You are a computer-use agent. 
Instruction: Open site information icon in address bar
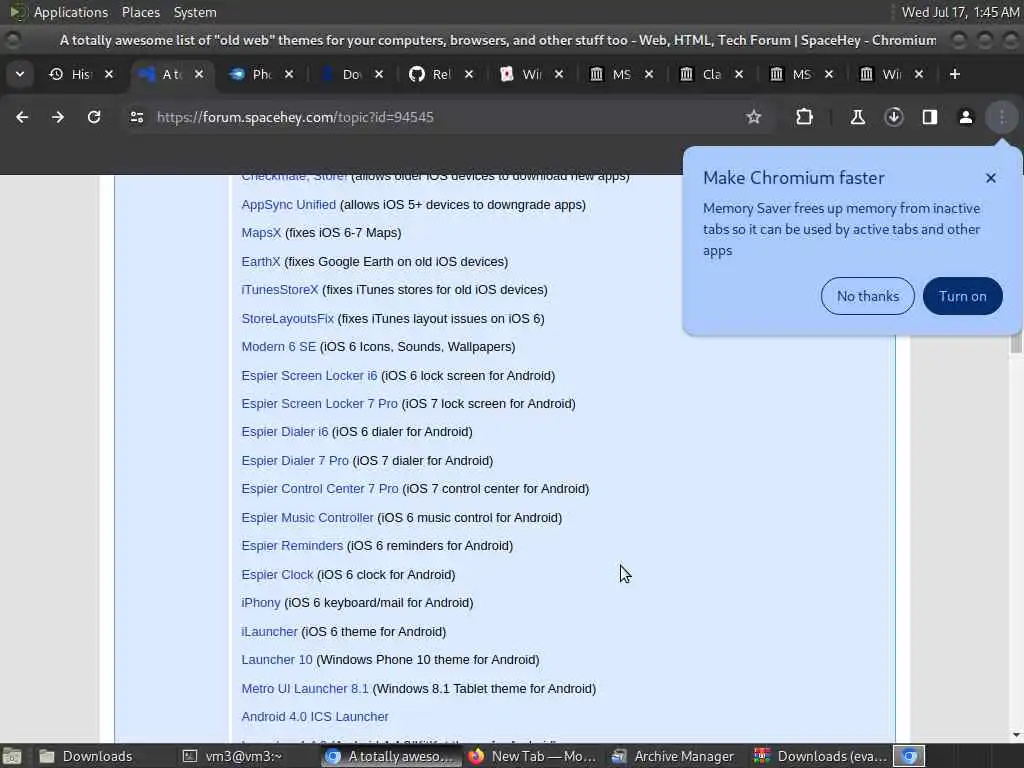pos(136,117)
